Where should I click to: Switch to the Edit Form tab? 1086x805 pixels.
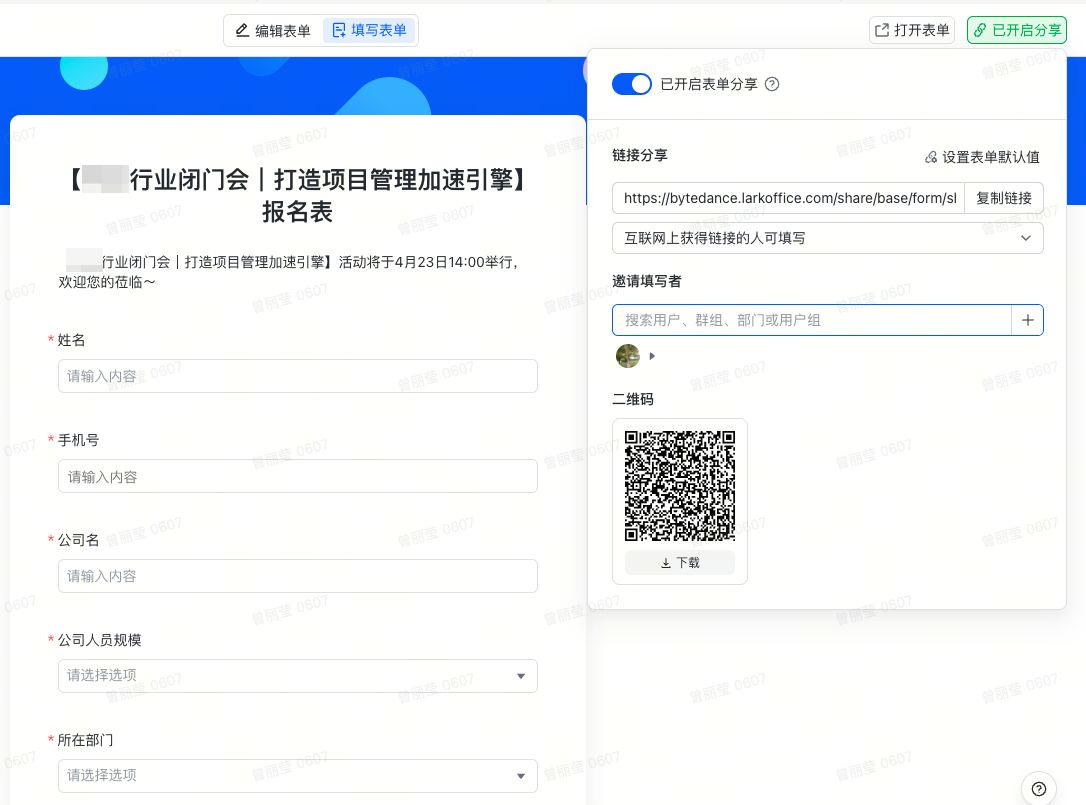273,31
